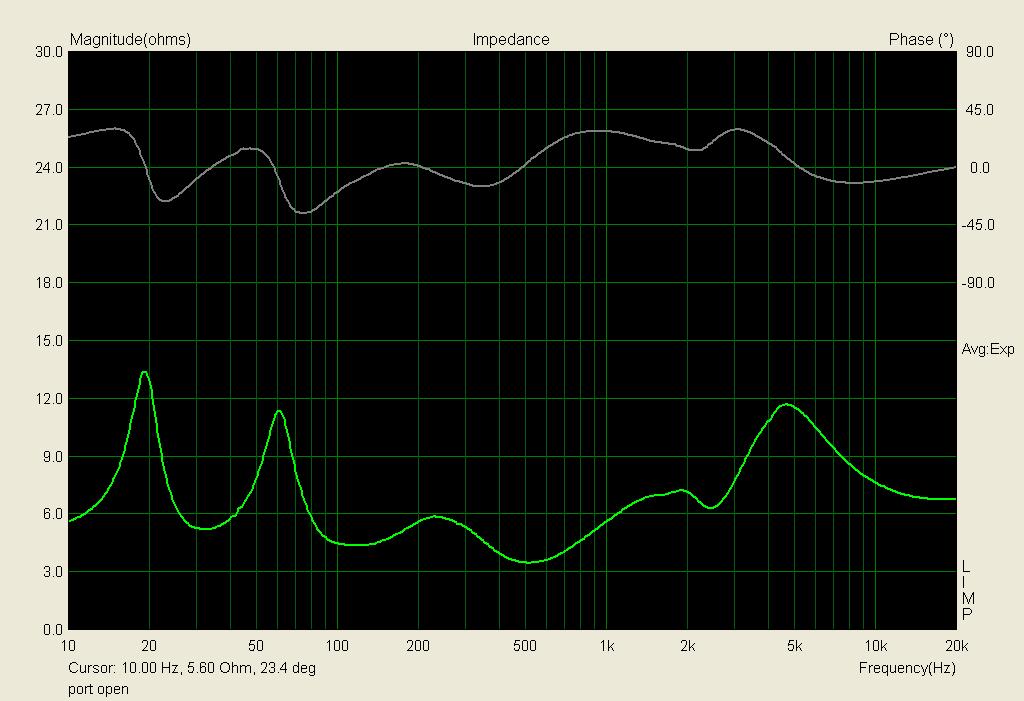Click the "Avg:Exp" label
The height and width of the screenshot is (701, 1024).
pyautogui.click(x=987, y=350)
